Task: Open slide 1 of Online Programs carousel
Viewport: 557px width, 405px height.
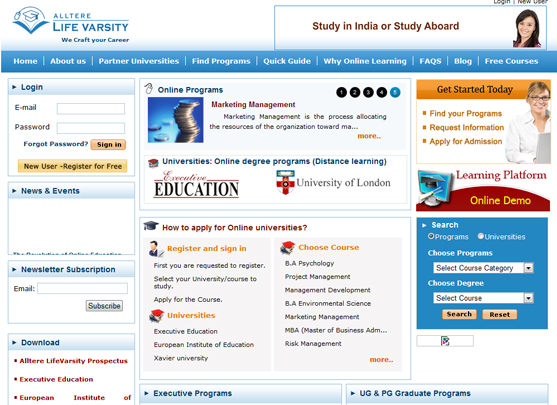Action: (x=341, y=92)
